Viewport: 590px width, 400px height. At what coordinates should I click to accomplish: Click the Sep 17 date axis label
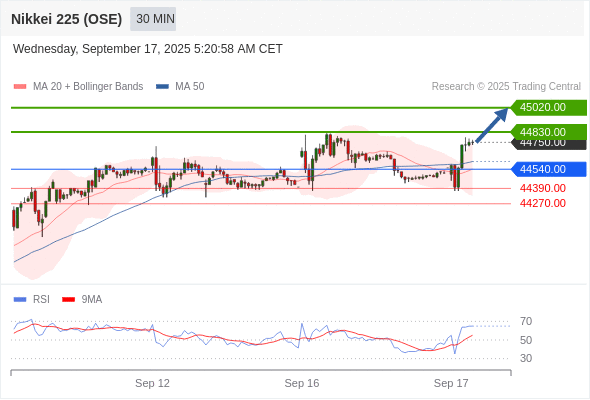(451, 383)
